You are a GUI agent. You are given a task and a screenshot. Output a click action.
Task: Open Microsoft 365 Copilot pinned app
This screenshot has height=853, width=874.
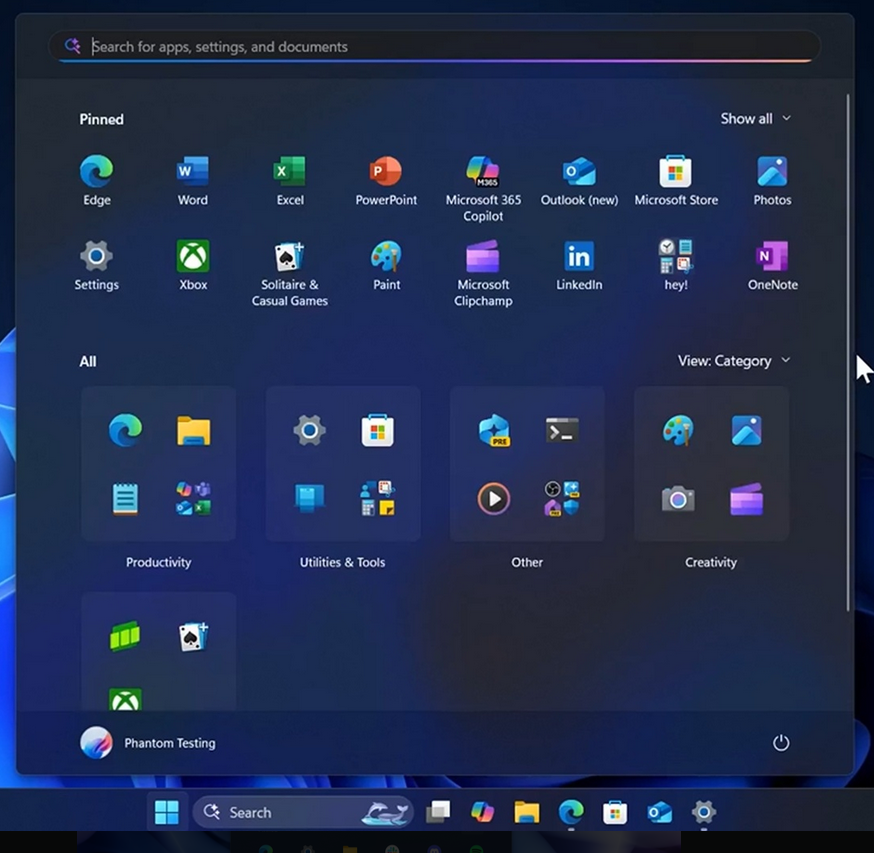(483, 188)
